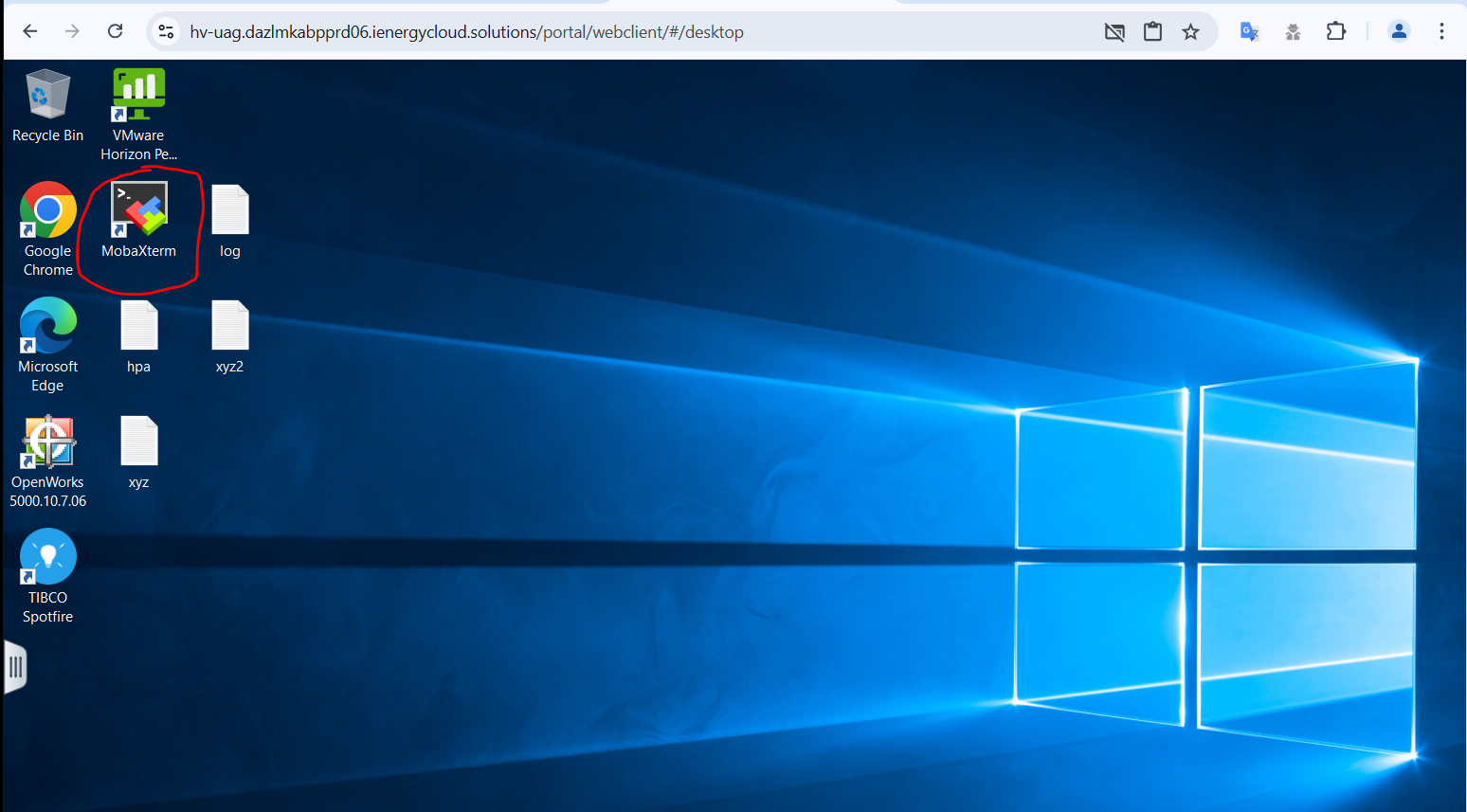The height and width of the screenshot is (812, 1467).
Task: Click the gray extension icon beside Translate
Action: point(1293,31)
